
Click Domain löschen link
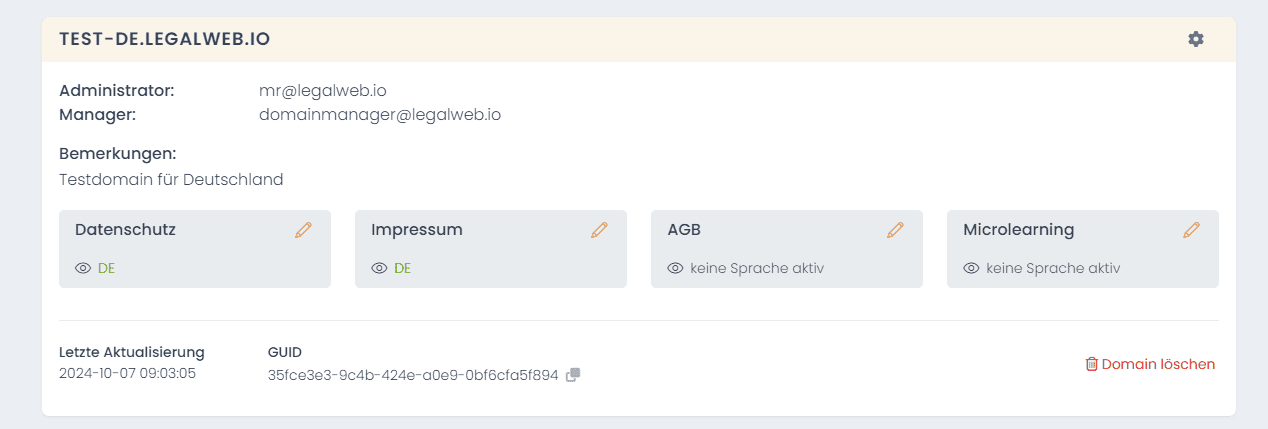click(1158, 364)
